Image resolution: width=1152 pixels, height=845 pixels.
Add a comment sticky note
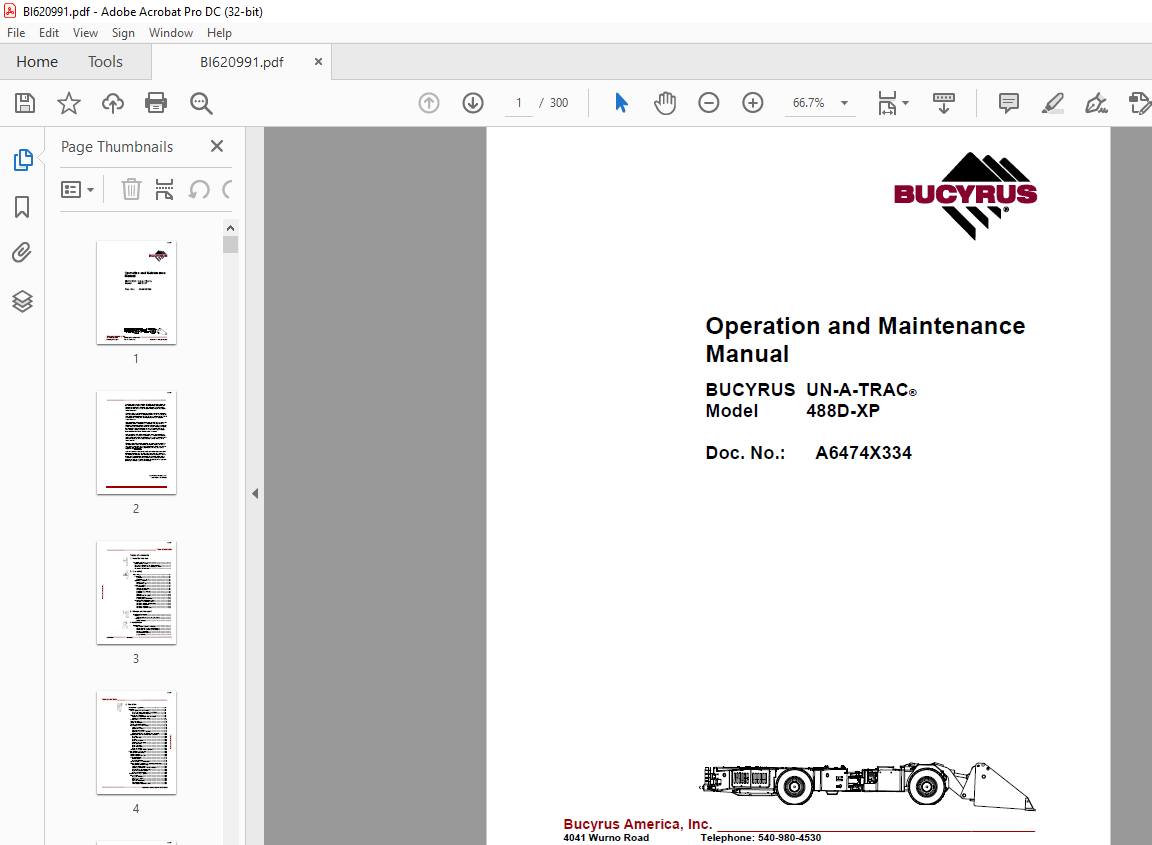tap(1009, 103)
